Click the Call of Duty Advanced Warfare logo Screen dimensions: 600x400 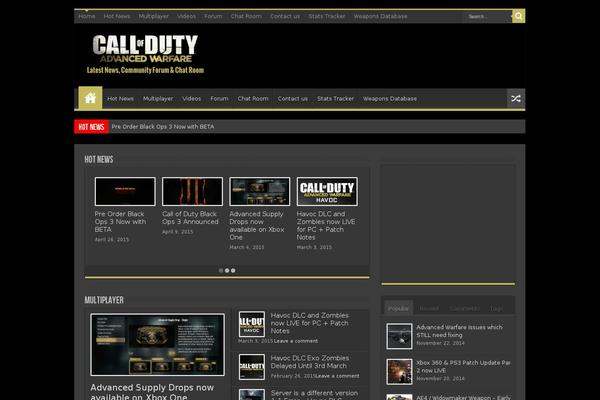[145, 54]
